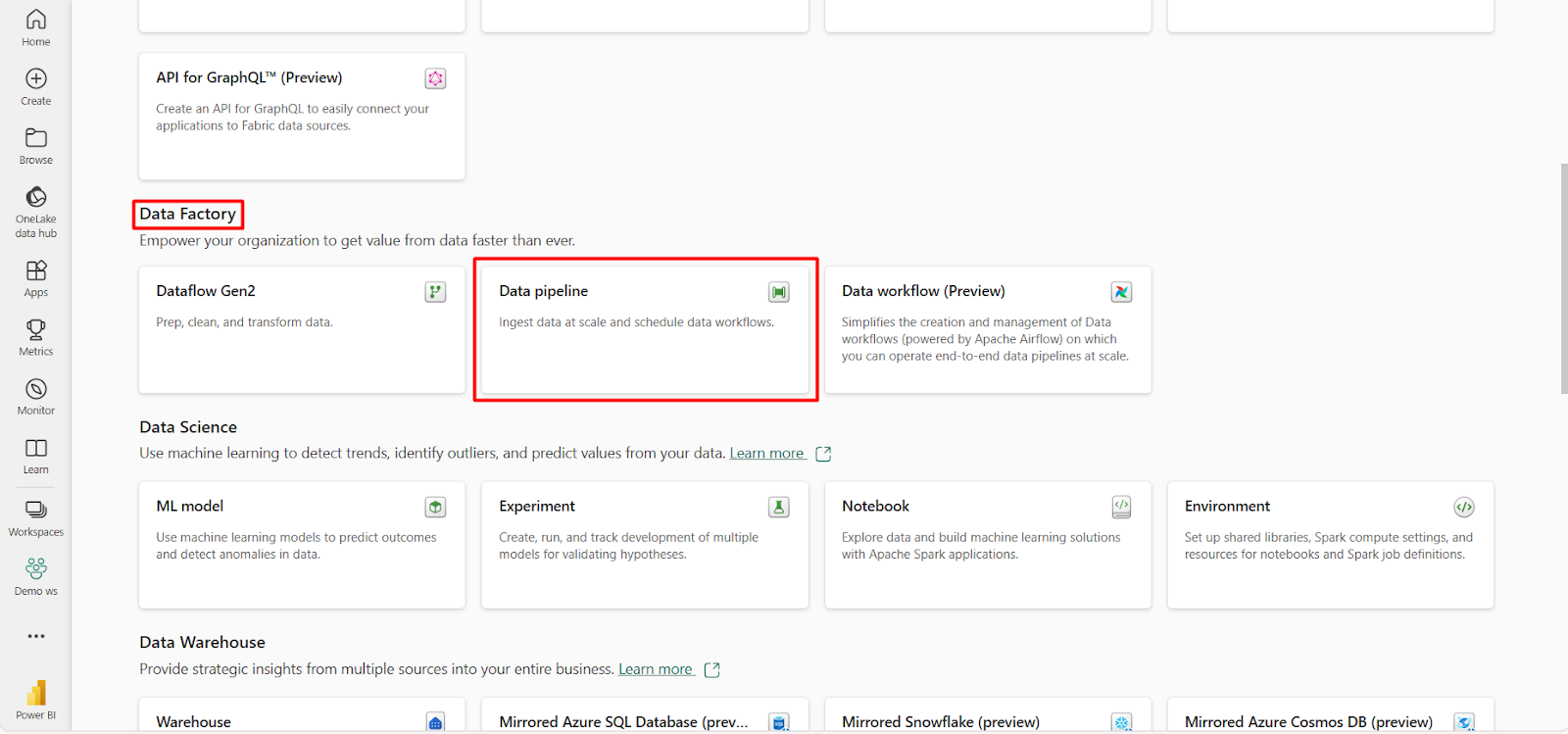This screenshot has height=734, width=1568.
Task: Click the Mirrored Azure SQL Database icon
Action: 778,722
